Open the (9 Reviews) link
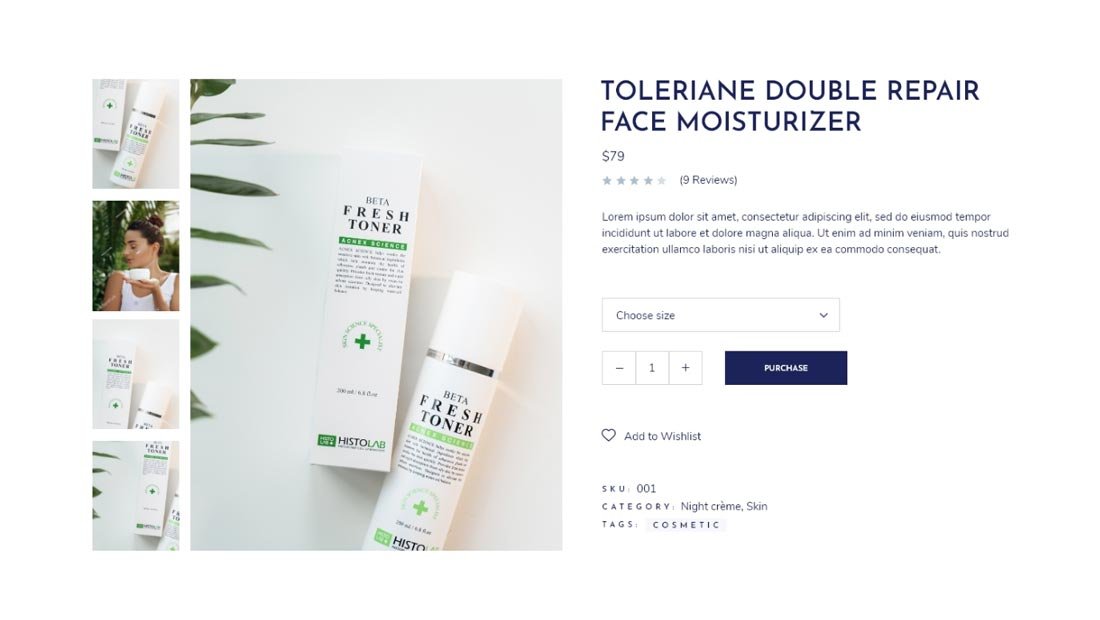The height and width of the screenshot is (620, 1100). [708, 180]
